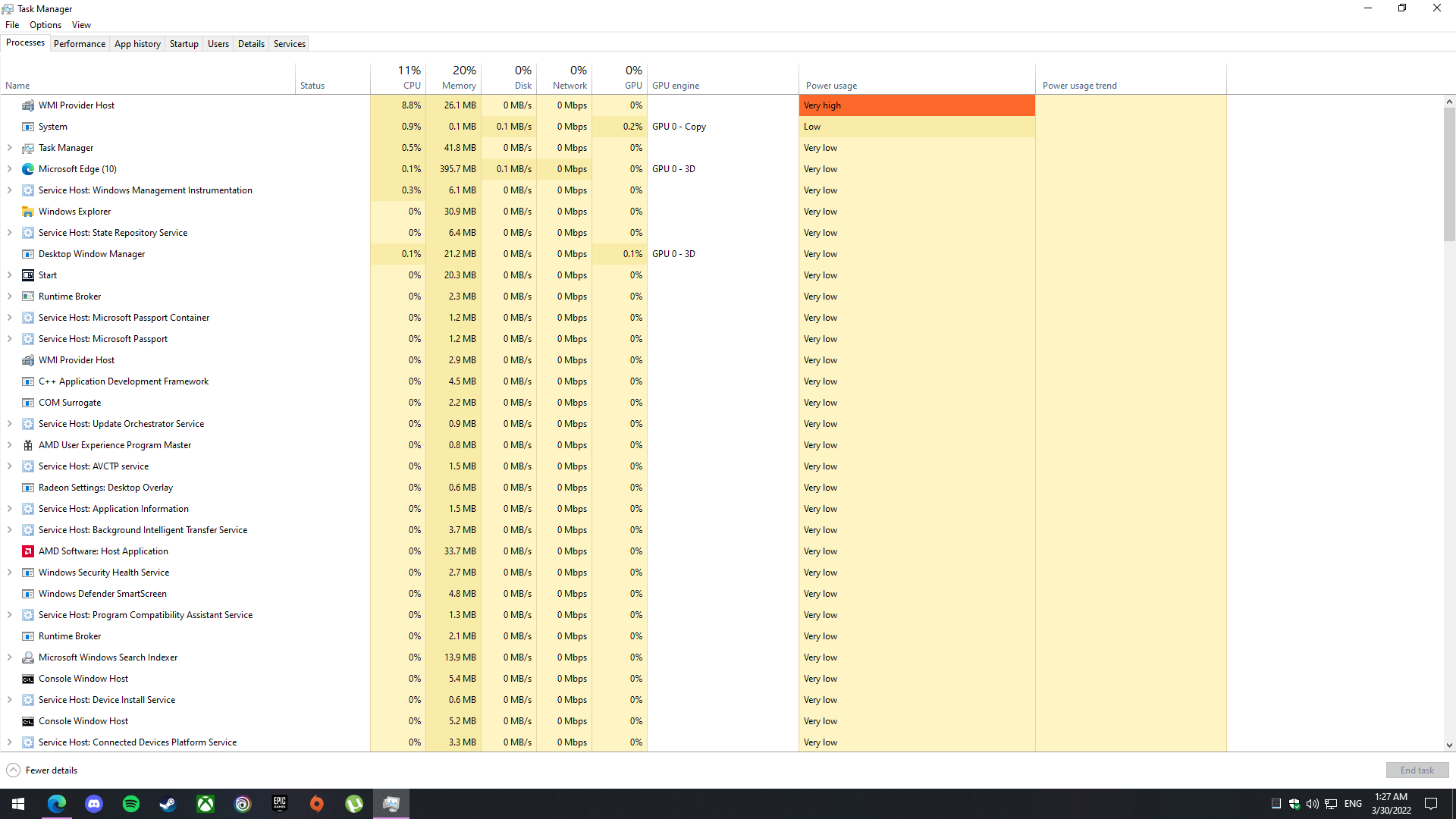Expand the Microsoft Edge (10) process group
The height and width of the screenshot is (819, 1456).
tap(9, 169)
